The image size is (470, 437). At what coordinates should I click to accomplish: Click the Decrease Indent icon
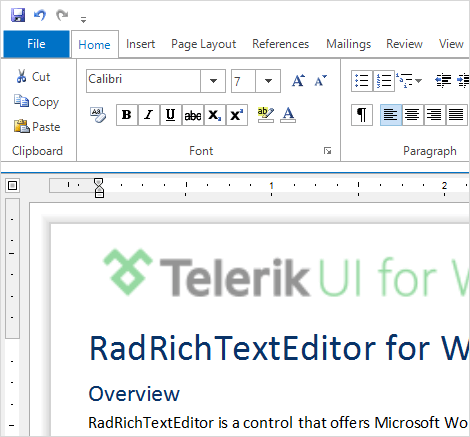[x=443, y=81]
